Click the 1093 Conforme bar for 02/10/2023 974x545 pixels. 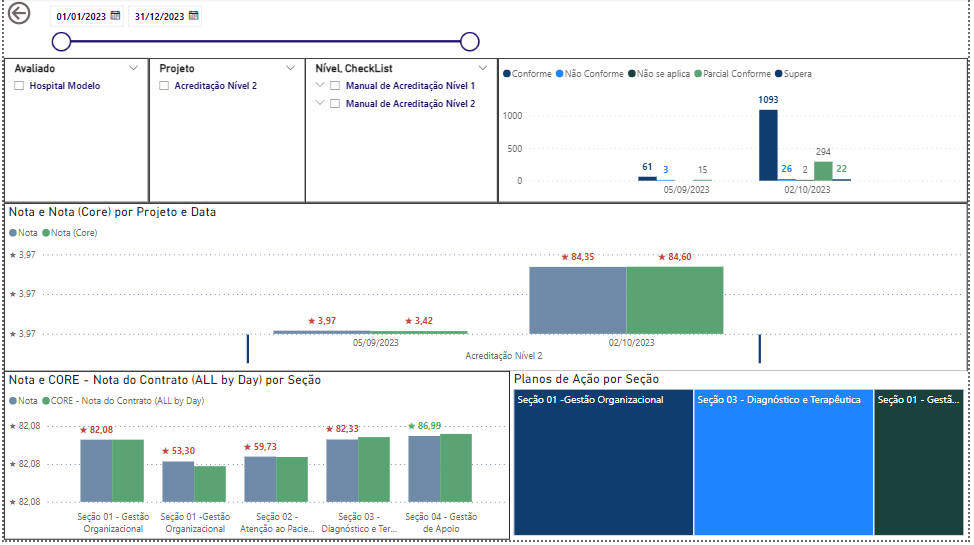(768, 145)
